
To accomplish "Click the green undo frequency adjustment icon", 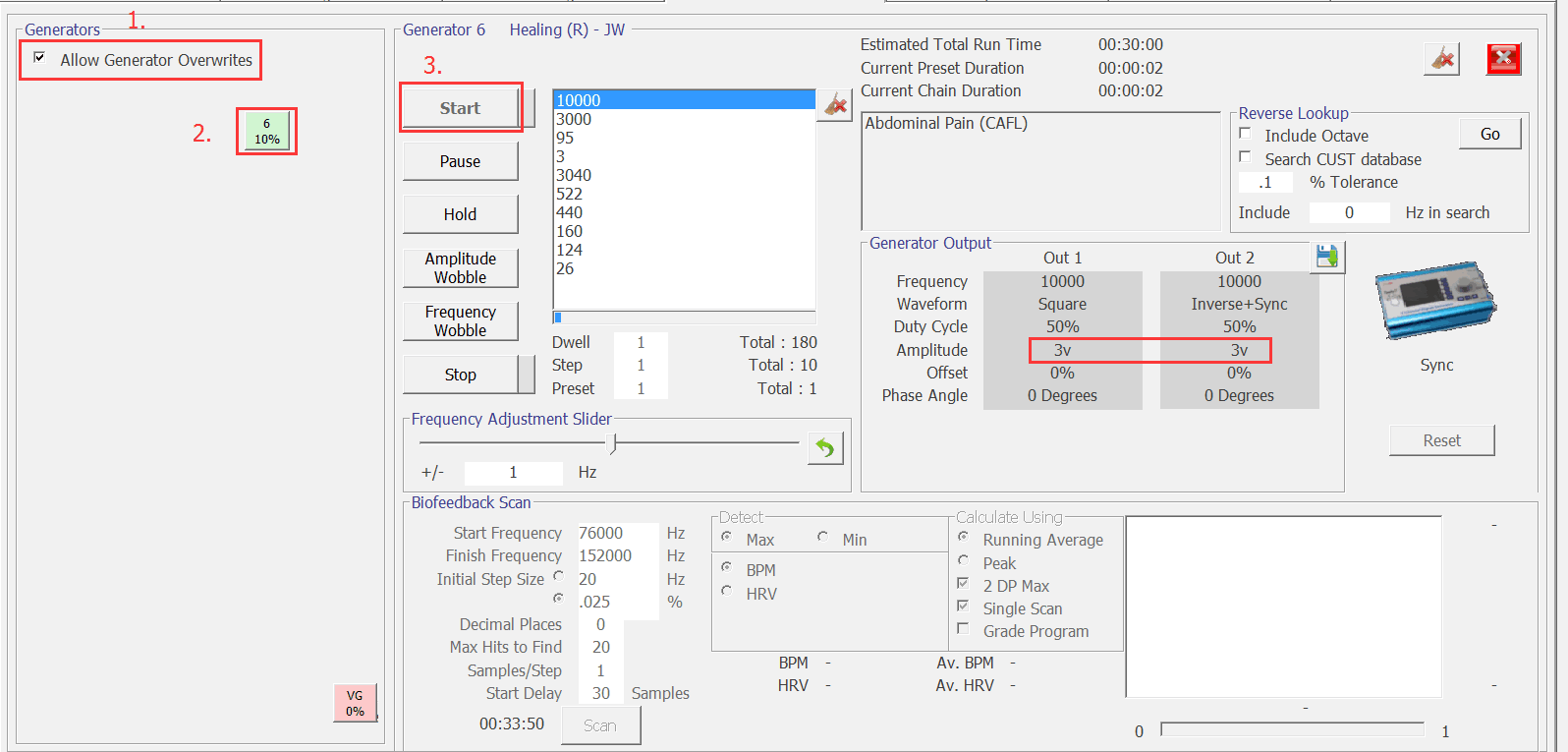I will click(x=825, y=448).
